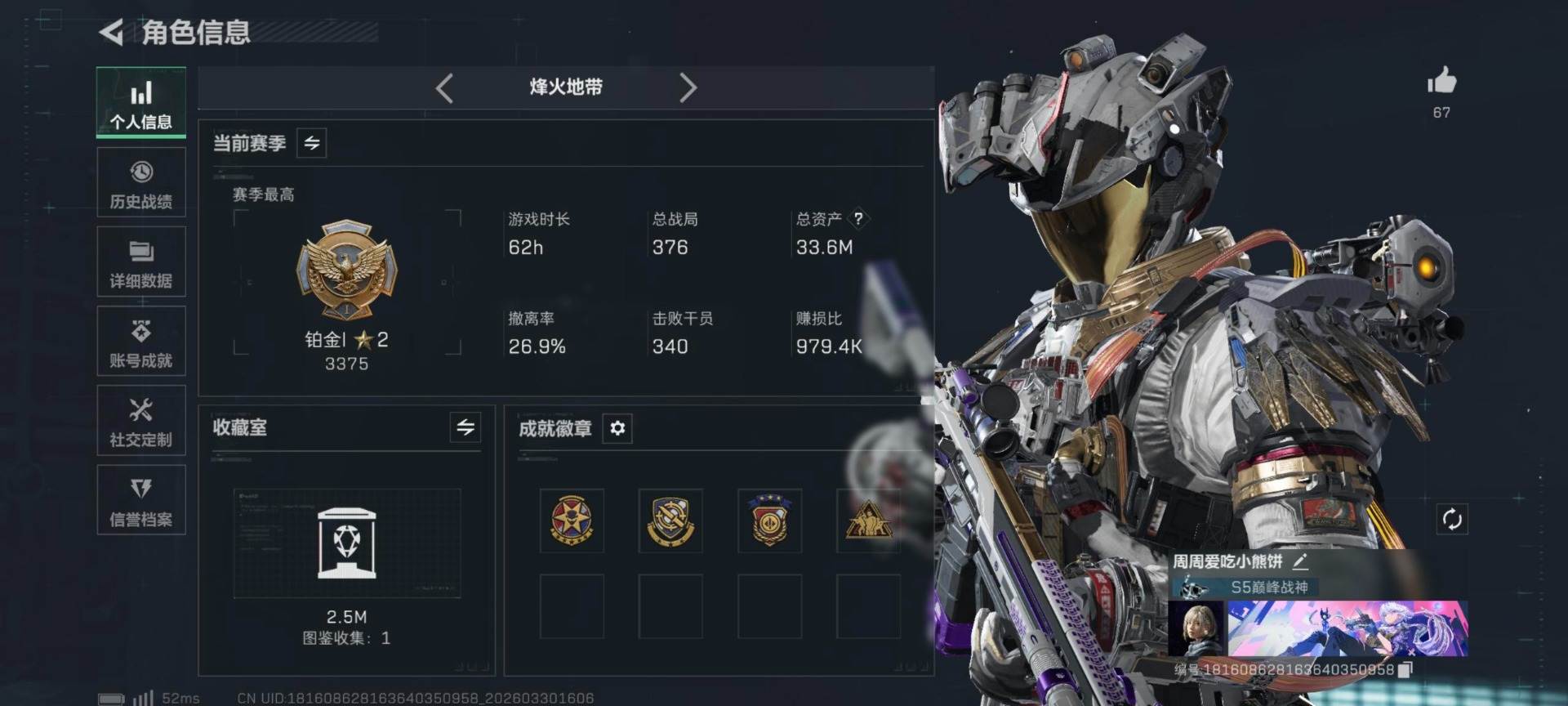1568x706 pixels.
Task: Click the rotate character refresh icon
Action: click(1452, 519)
